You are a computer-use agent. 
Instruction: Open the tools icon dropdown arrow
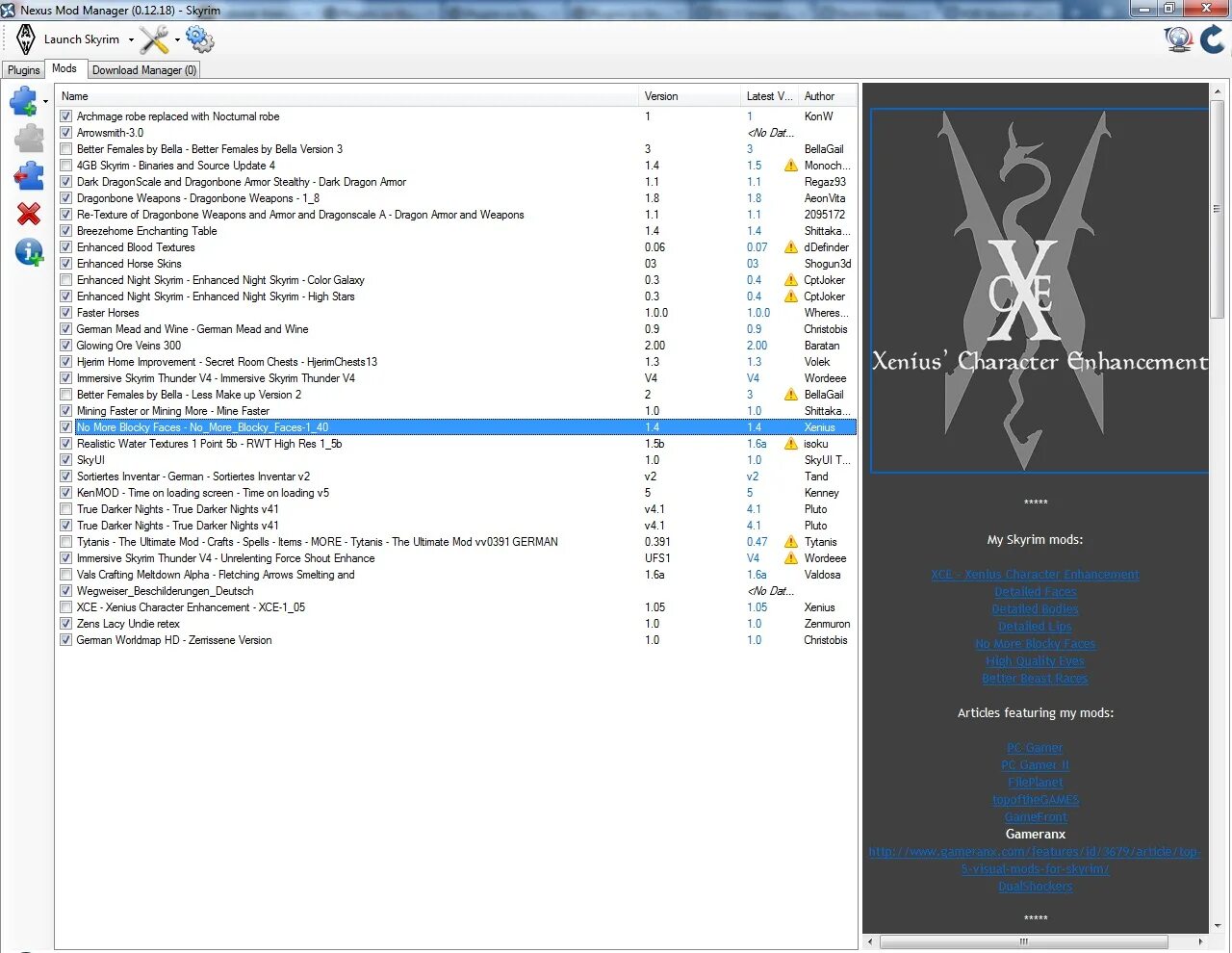177,40
